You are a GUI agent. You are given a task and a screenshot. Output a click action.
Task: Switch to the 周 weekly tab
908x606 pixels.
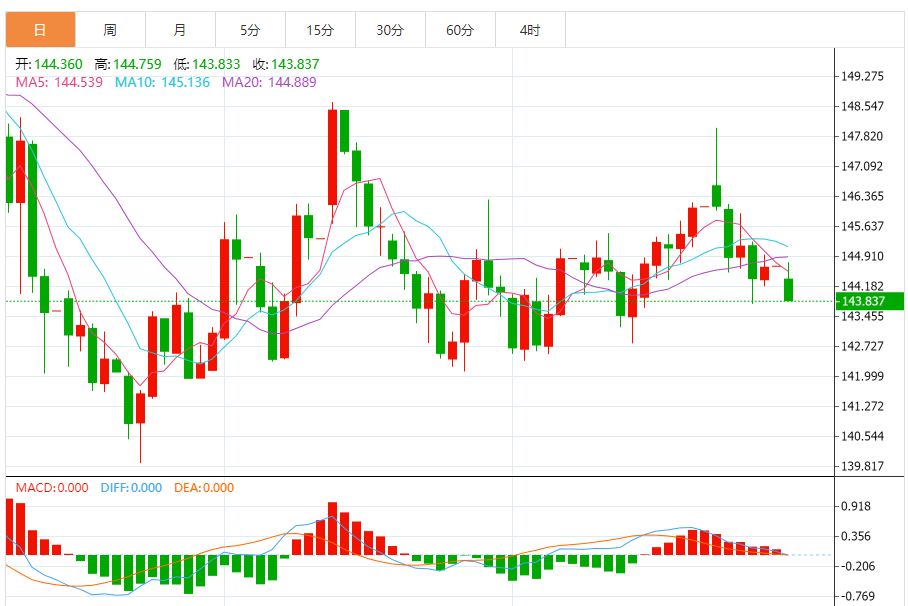pyautogui.click(x=111, y=30)
